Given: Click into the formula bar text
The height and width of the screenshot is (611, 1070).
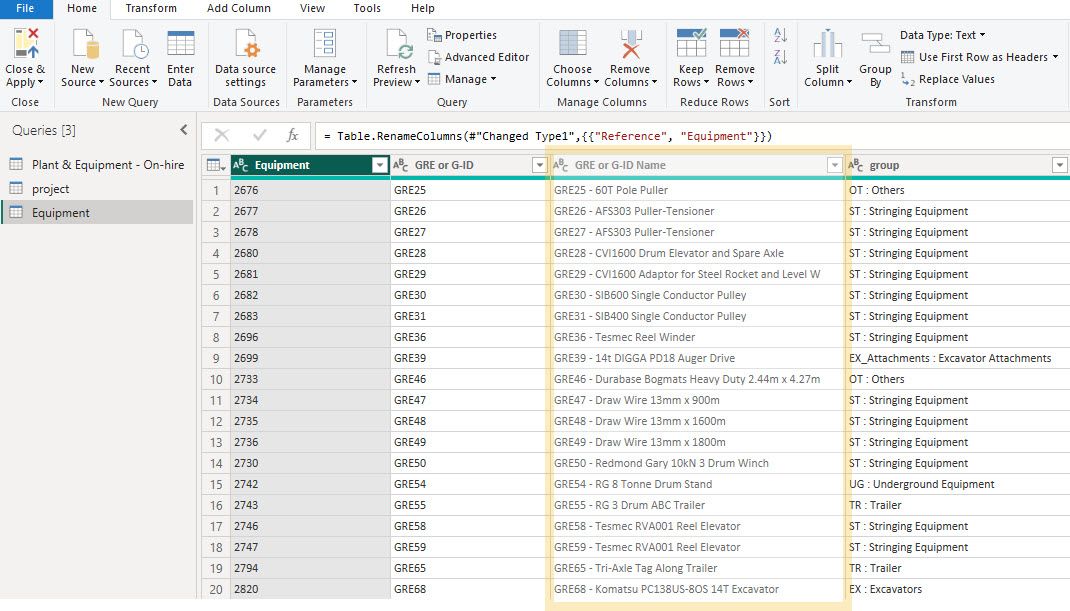Looking at the screenshot, I should tap(548, 136).
